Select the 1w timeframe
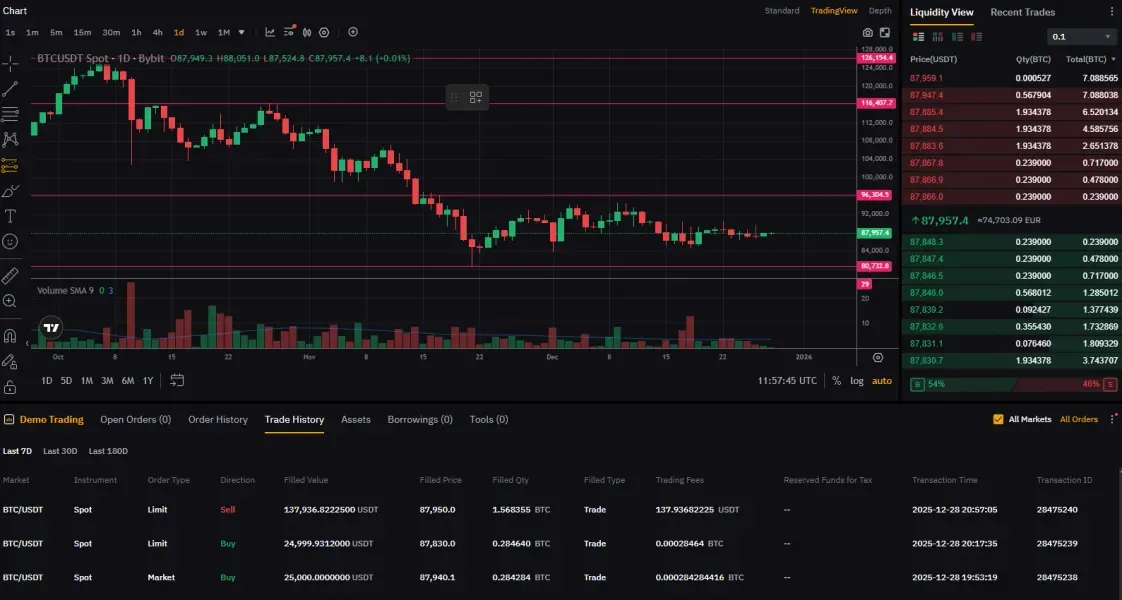Viewport: 1122px width, 600px height. click(201, 32)
